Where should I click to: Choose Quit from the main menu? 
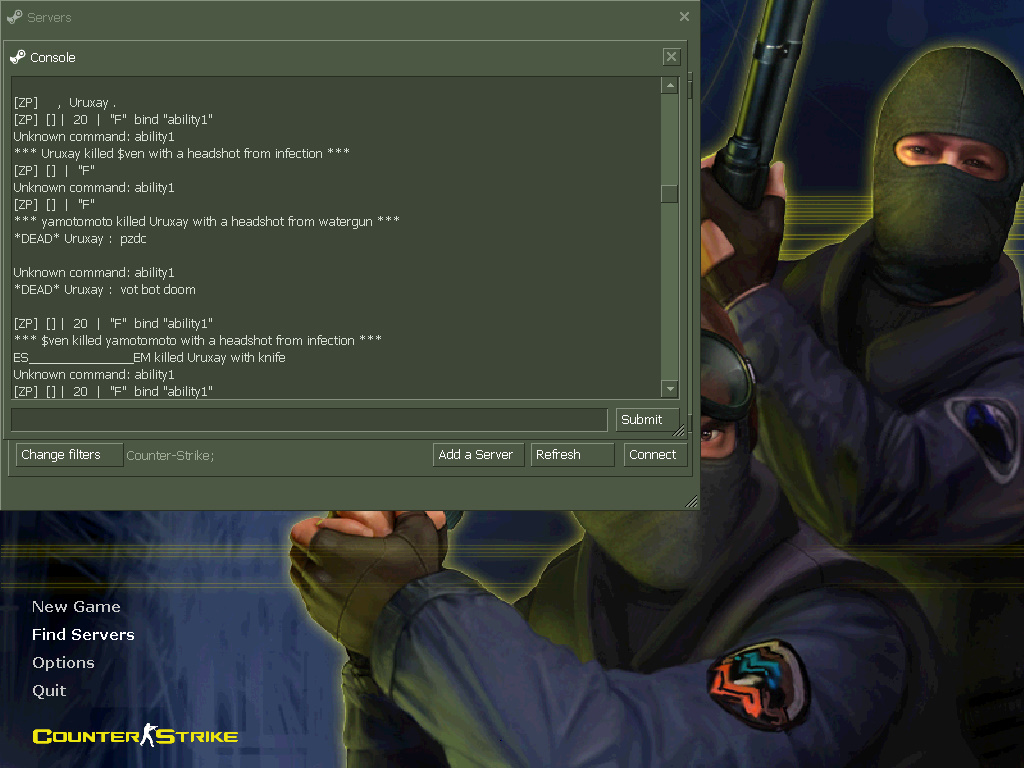point(49,691)
